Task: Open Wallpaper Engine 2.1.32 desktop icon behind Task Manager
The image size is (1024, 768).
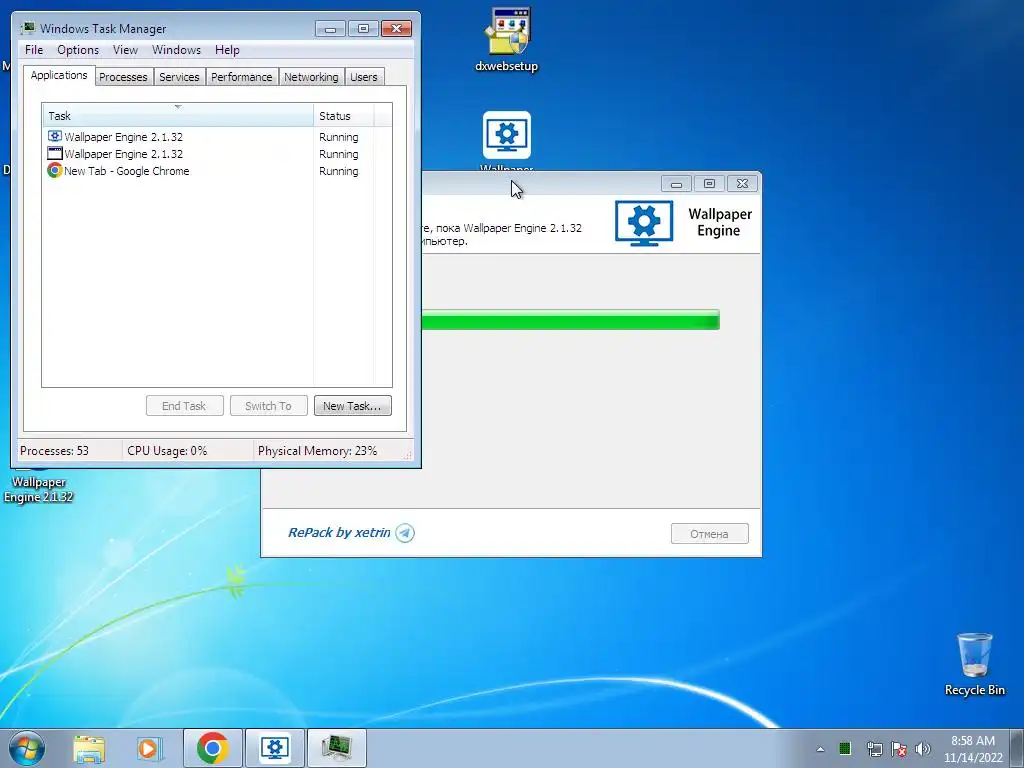Action: [x=38, y=486]
